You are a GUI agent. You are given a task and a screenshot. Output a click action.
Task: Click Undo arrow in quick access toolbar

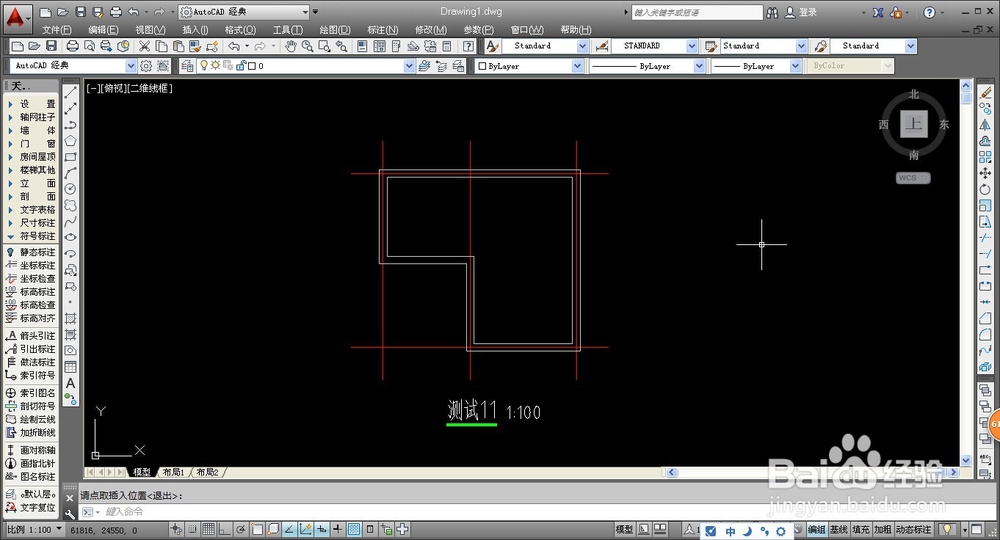(x=133, y=12)
